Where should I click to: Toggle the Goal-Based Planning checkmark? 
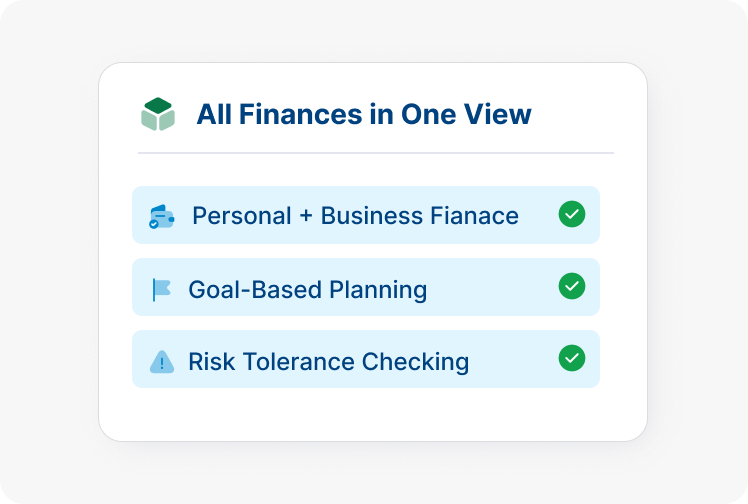click(x=571, y=286)
